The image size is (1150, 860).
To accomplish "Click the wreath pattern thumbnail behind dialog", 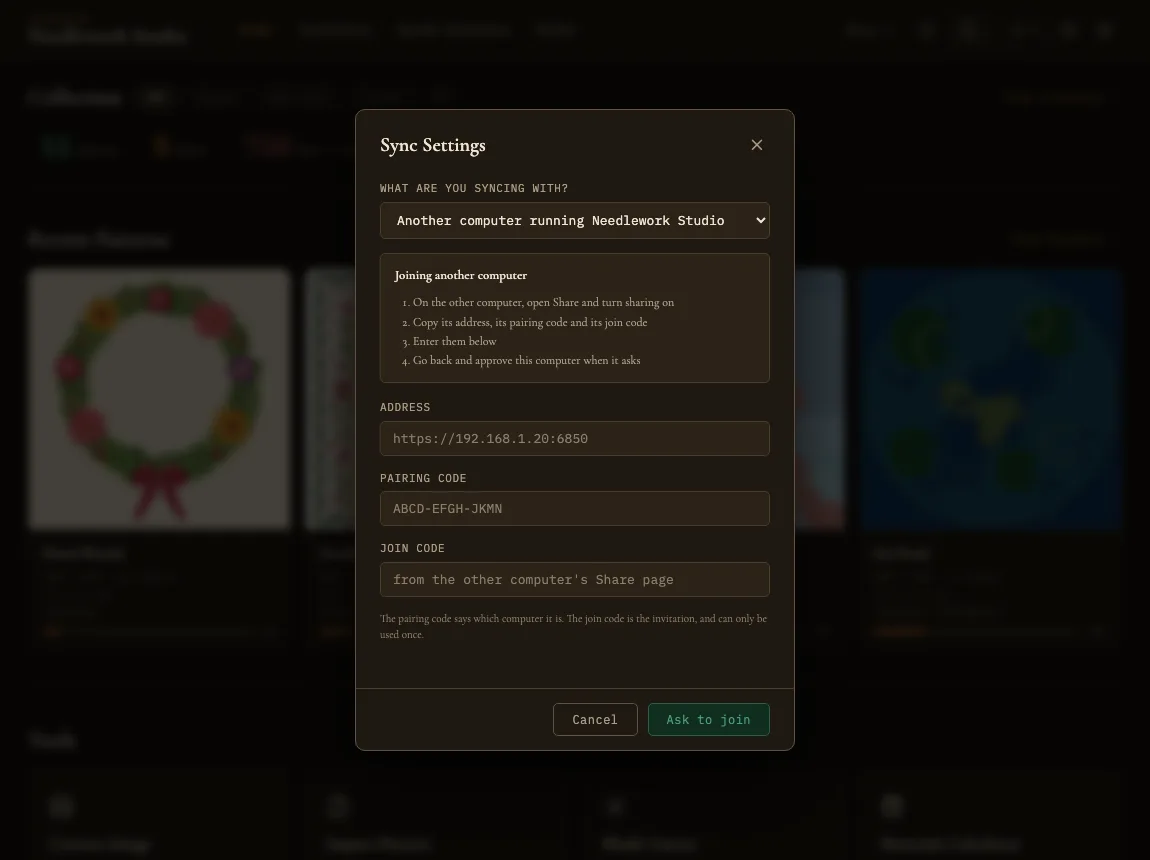I will pos(159,398).
